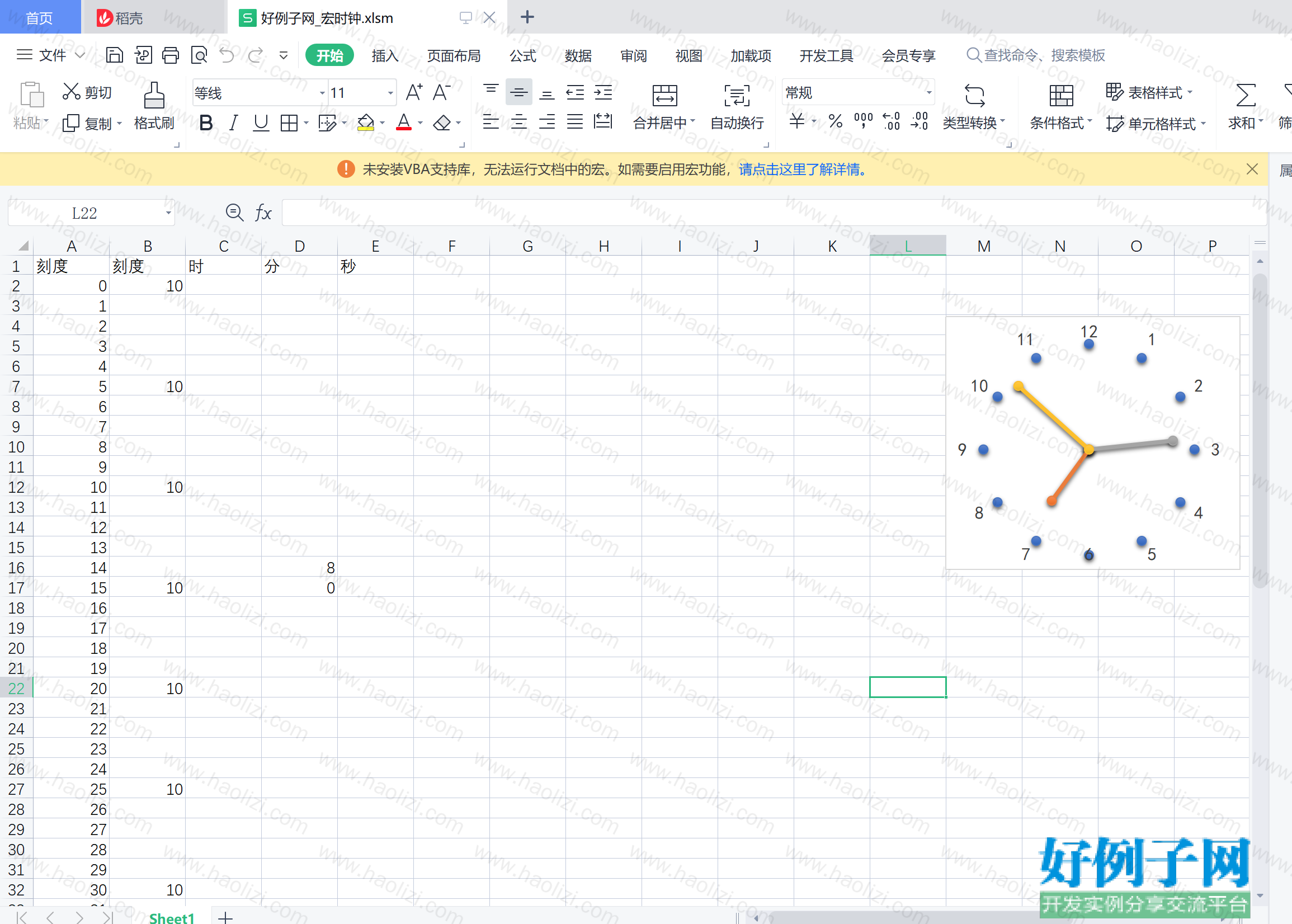Click the decrease decimal places icon
This screenshot has width=1292, height=924.
click(x=920, y=121)
